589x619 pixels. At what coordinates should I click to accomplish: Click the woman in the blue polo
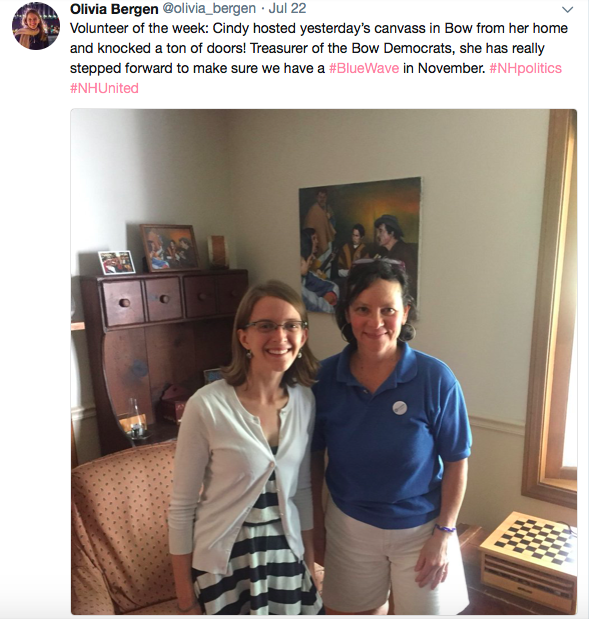coord(391,436)
